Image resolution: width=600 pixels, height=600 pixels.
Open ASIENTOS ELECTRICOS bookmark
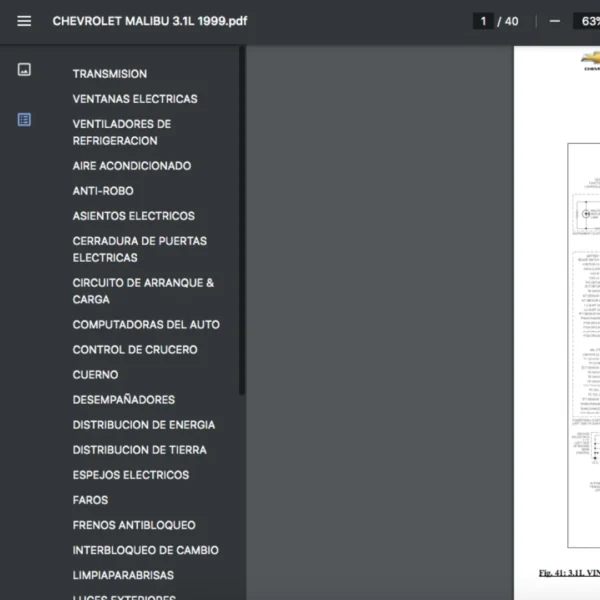tap(134, 216)
